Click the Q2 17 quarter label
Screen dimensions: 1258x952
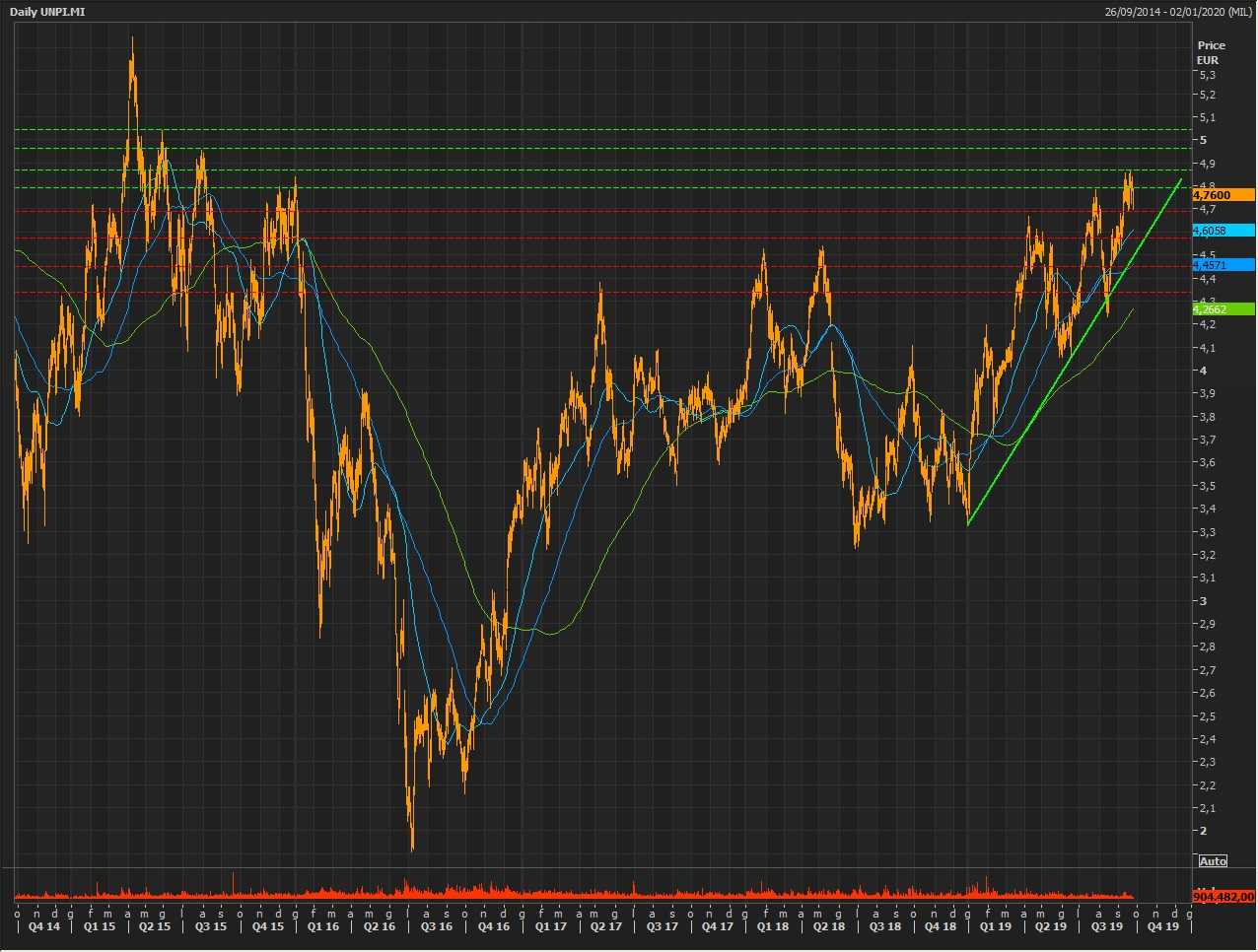(x=606, y=926)
